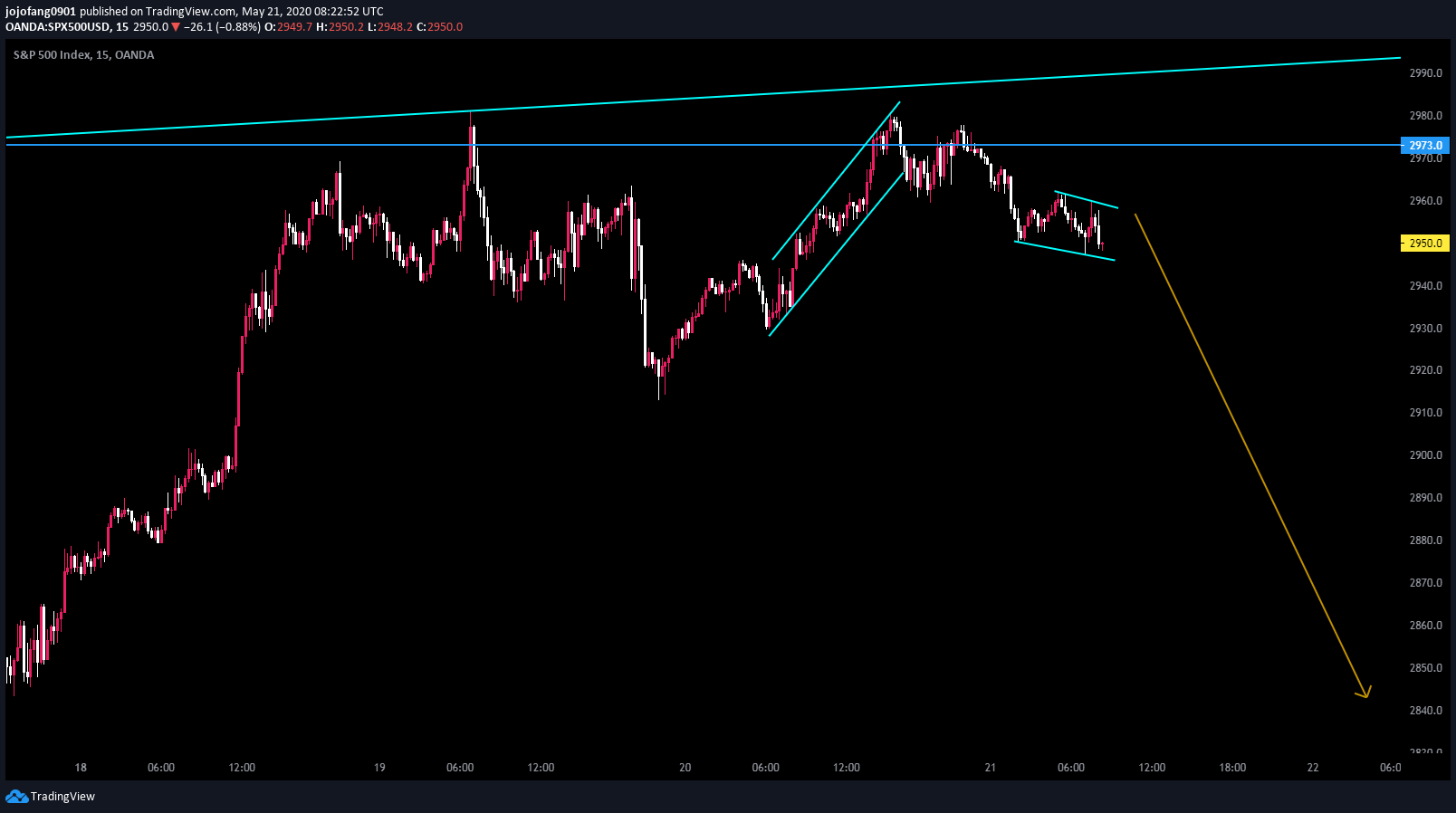Click the 2840.0 price axis value

[x=1426, y=711]
